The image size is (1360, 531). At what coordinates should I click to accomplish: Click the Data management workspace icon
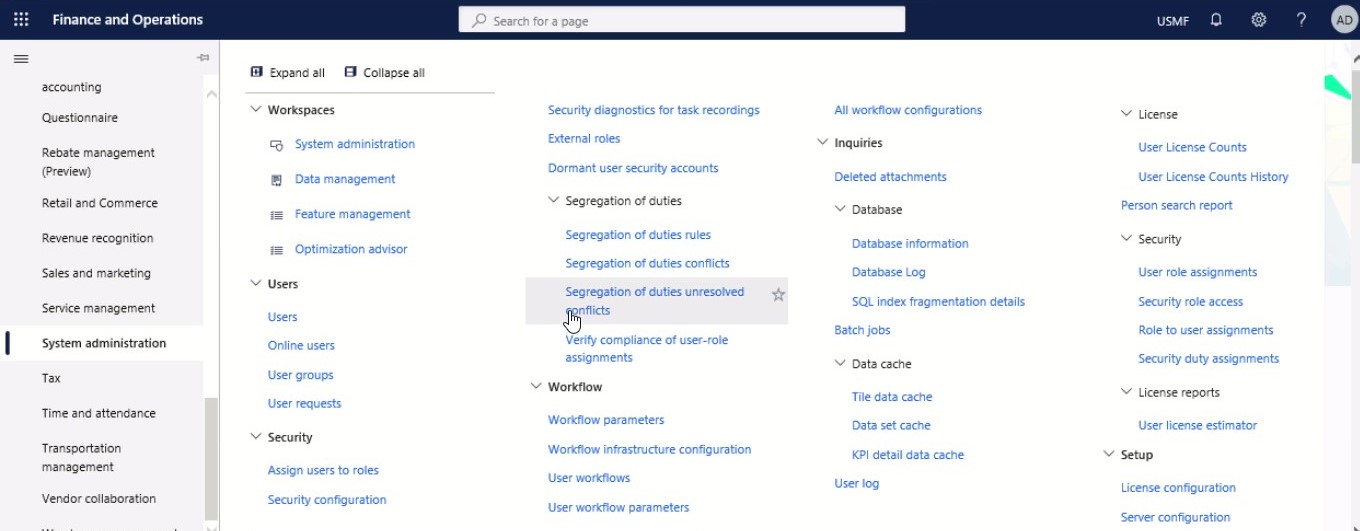pos(277,180)
